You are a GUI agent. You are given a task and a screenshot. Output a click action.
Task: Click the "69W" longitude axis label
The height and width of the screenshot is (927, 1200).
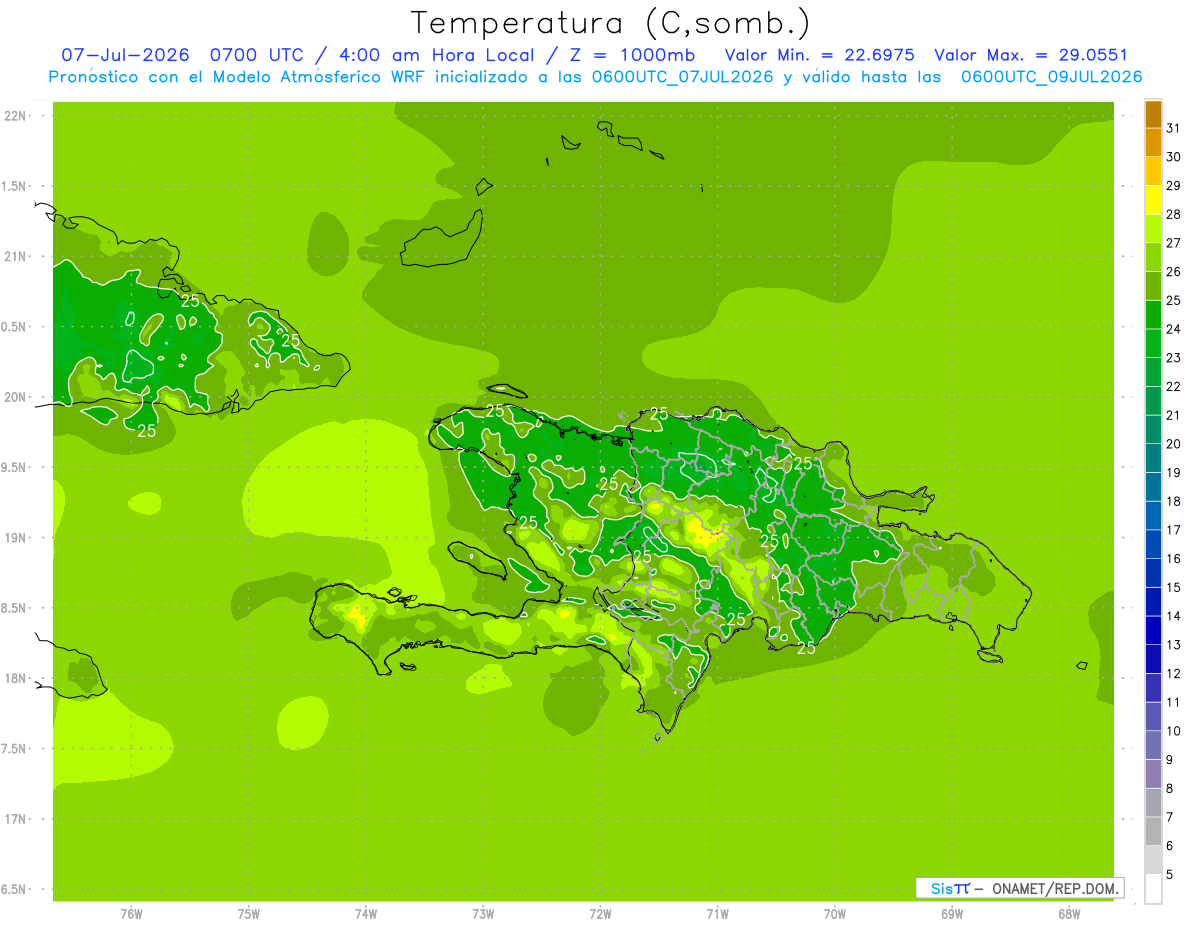[952, 914]
